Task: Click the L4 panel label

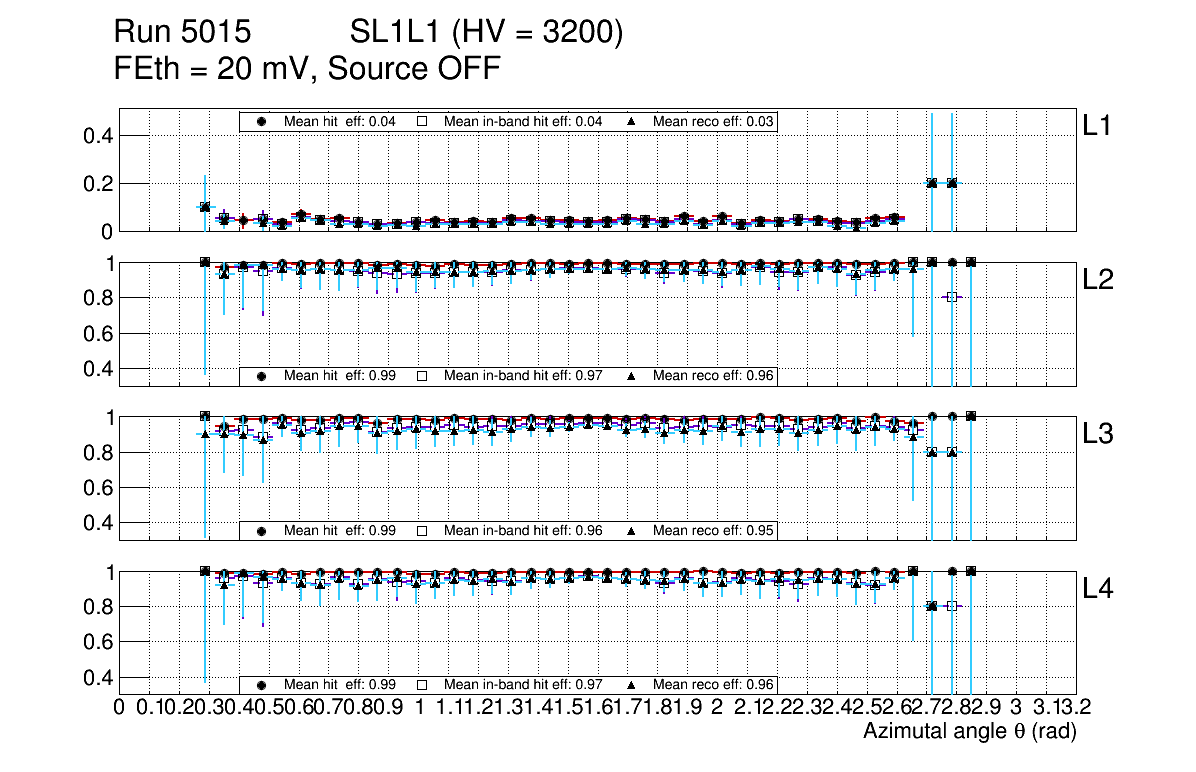Action: tap(1100, 589)
